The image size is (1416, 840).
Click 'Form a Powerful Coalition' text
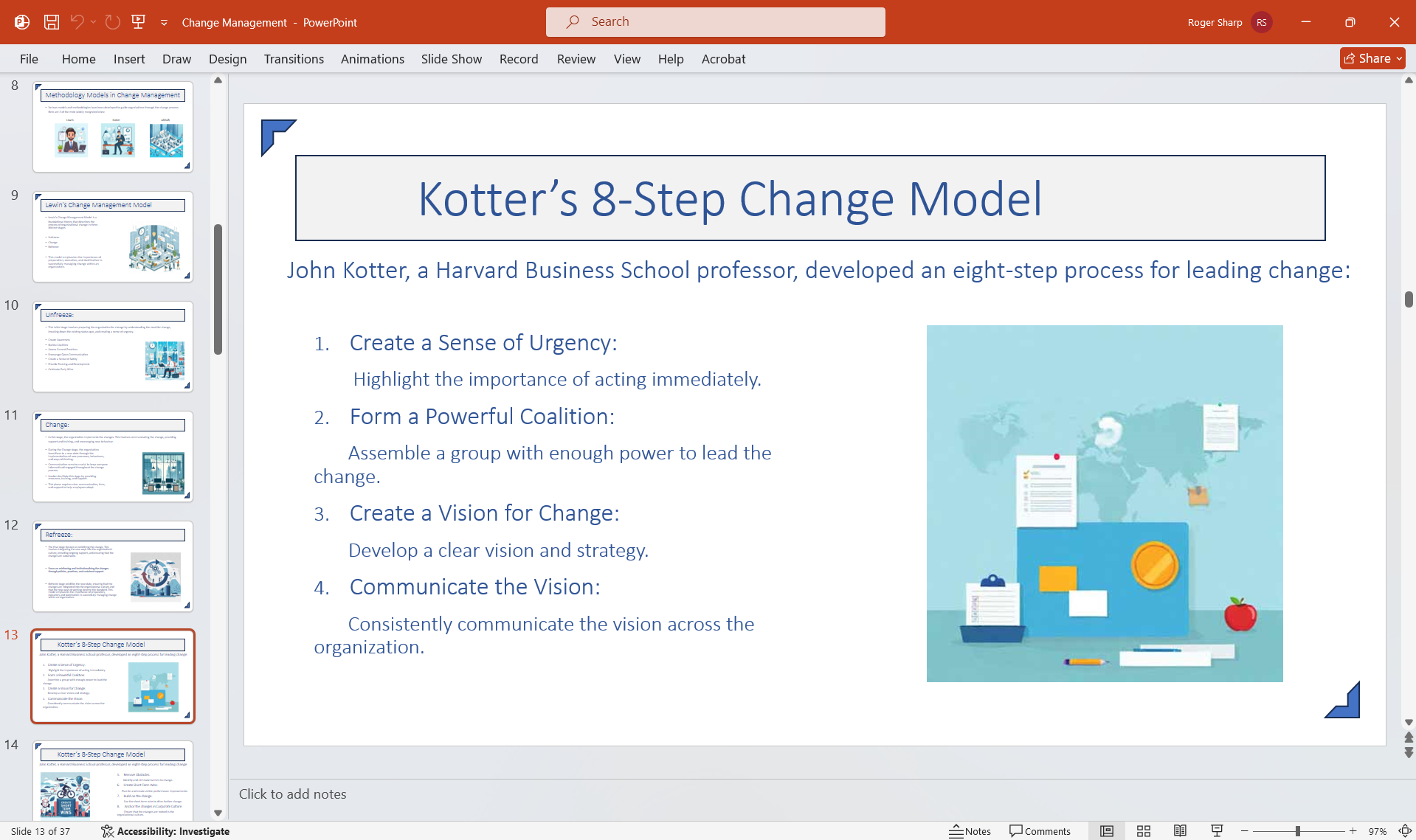482,416
